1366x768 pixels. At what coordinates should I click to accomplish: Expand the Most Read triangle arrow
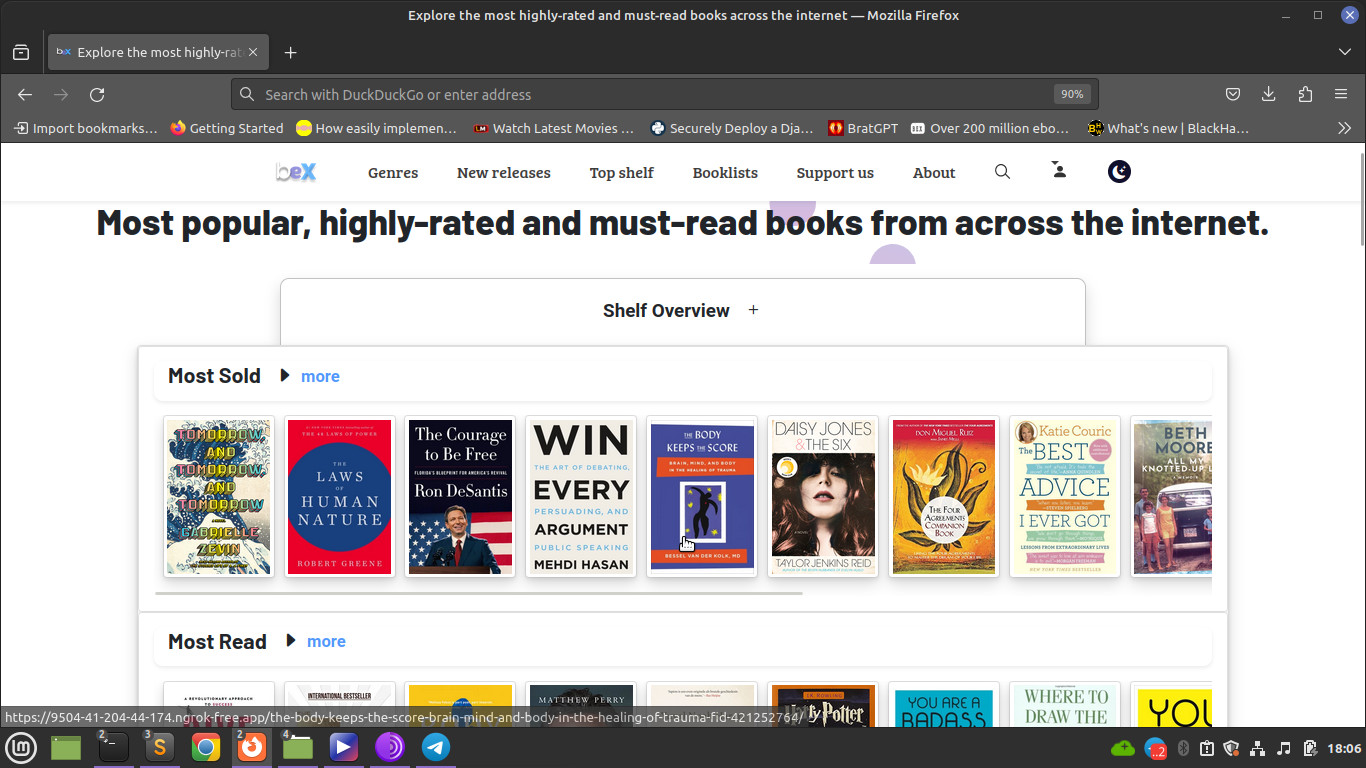coord(291,641)
